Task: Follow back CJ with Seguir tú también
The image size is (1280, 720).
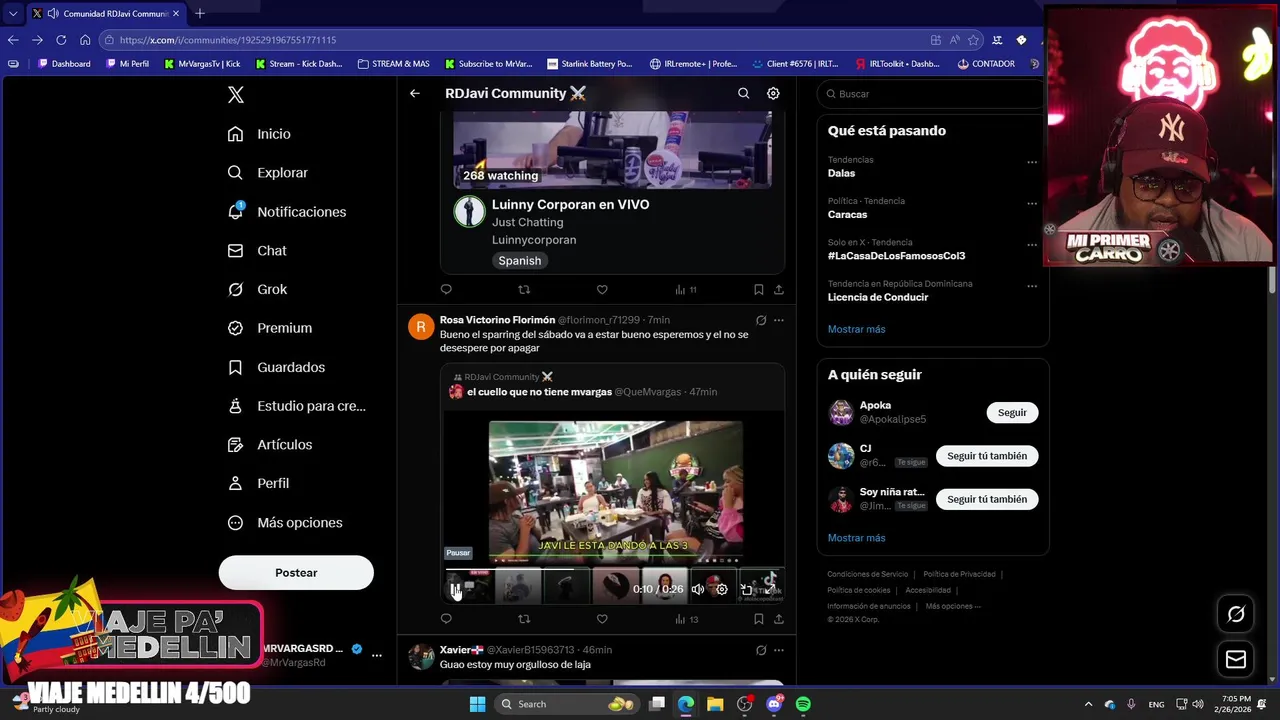Action: 987,456
